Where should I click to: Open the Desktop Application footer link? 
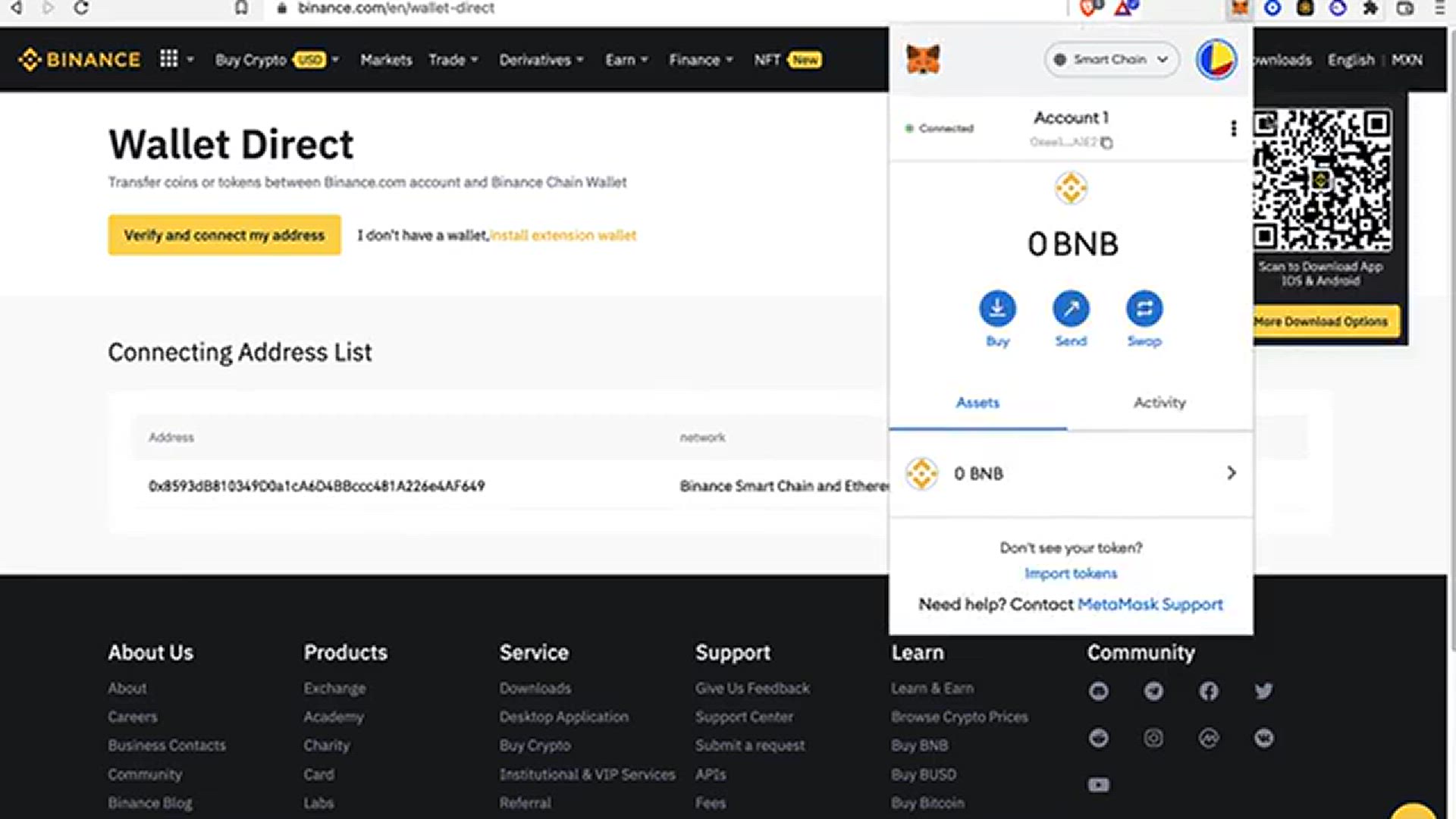563,717
